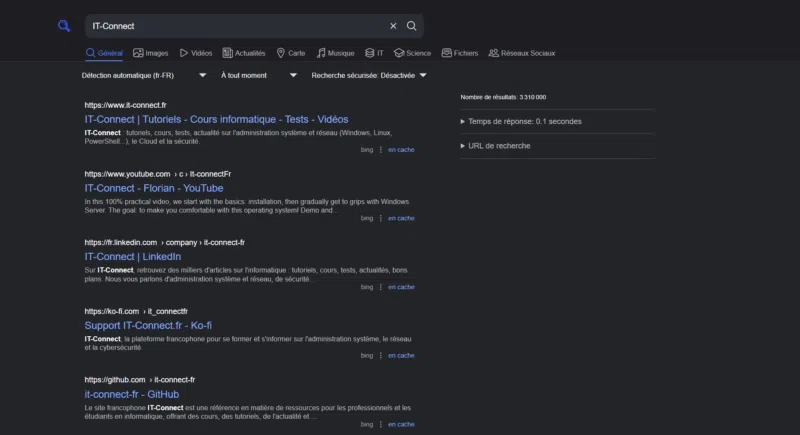This screenshot has width=800, height=435.
Task: Go to the Musique tab
Action: (335, 53)
